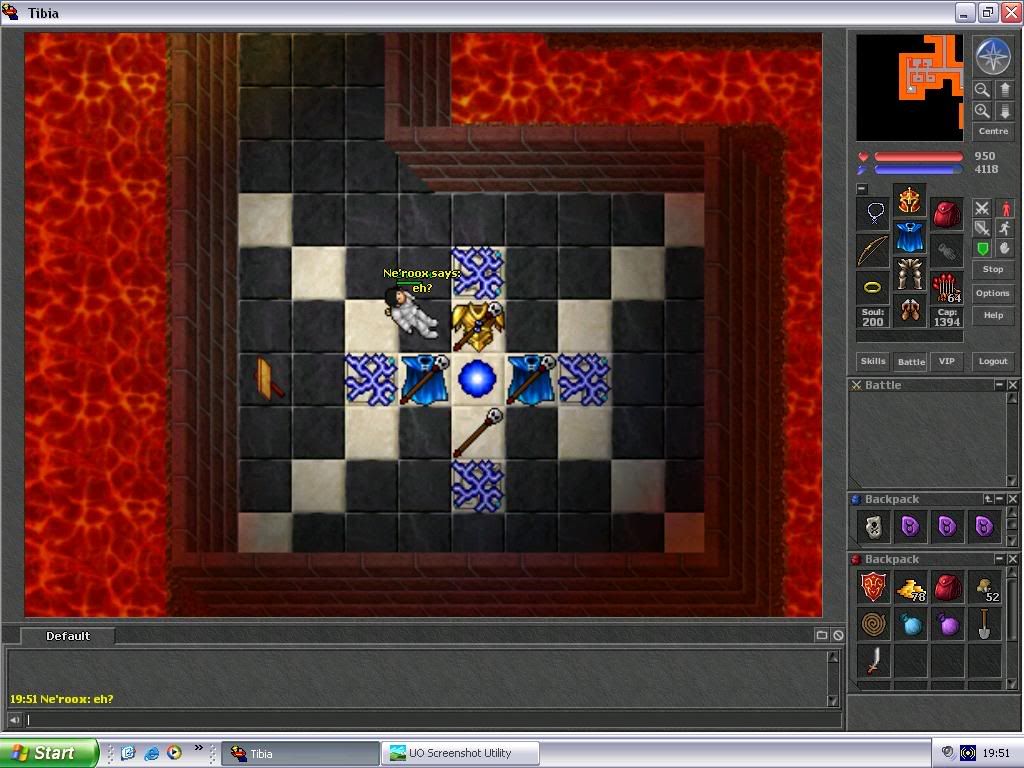Expand taskbar quick launch chevron
Screen dimensions: 1024x768
pyautogui.click(x=199, y=748)
